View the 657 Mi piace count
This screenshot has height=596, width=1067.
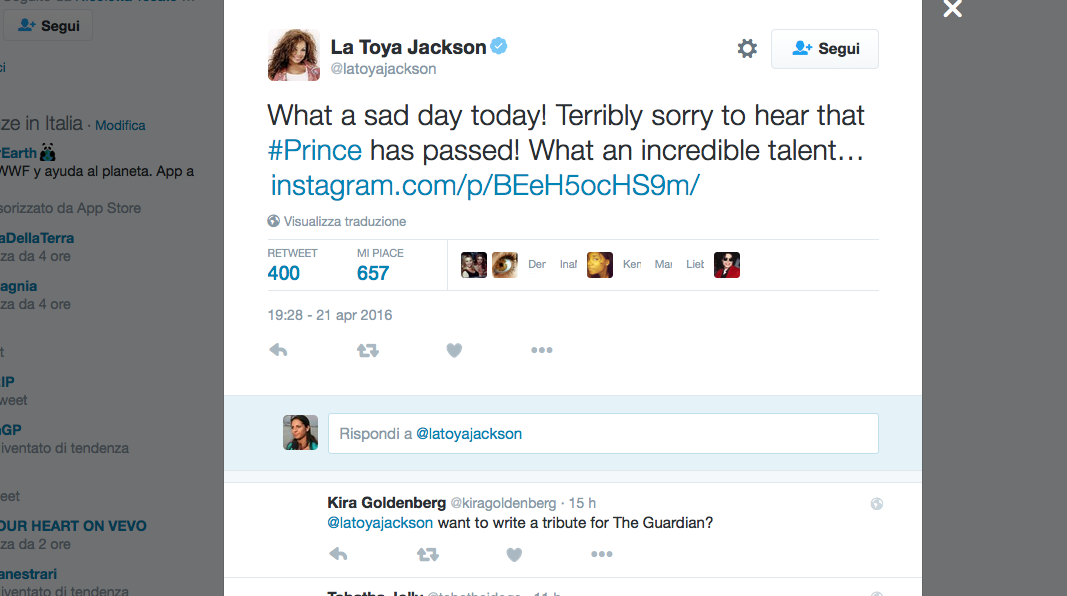point(373,273)
